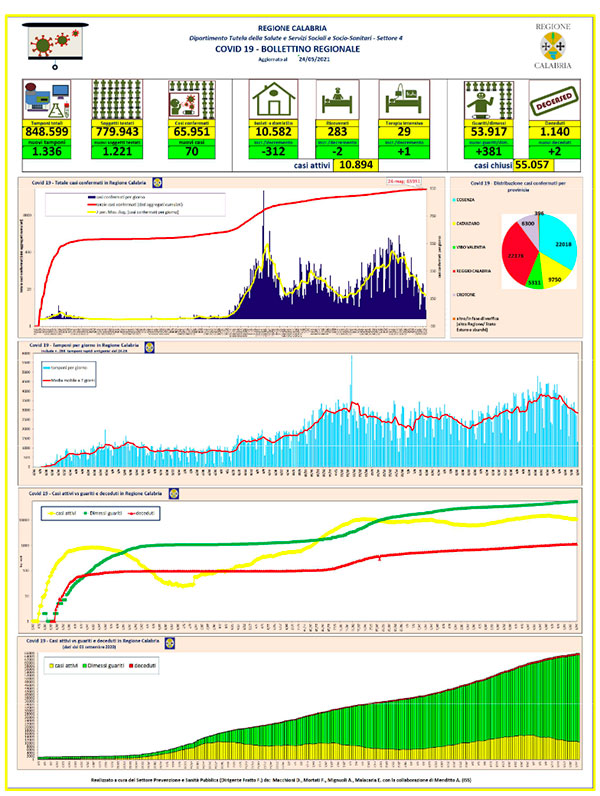The width and height of the screenshot is (600, 796).
Task: Select the casi attivi value 10.894
Action: pyautogui.click(x=355, y=165)
